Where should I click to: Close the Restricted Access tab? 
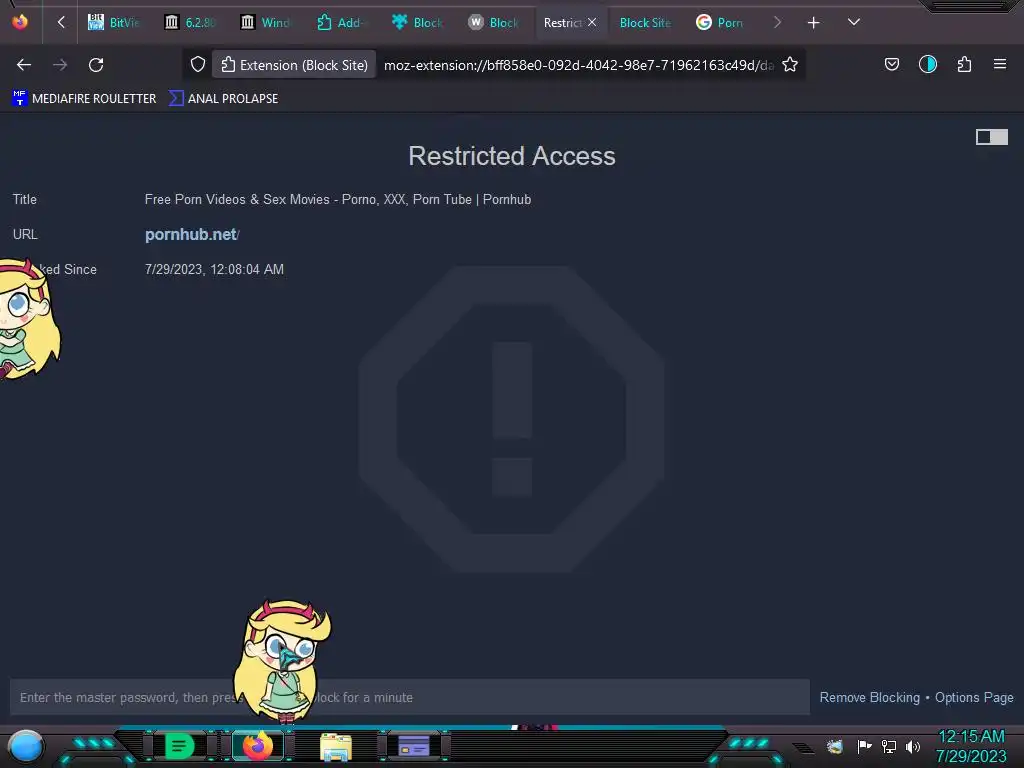(x=592, y=22)
